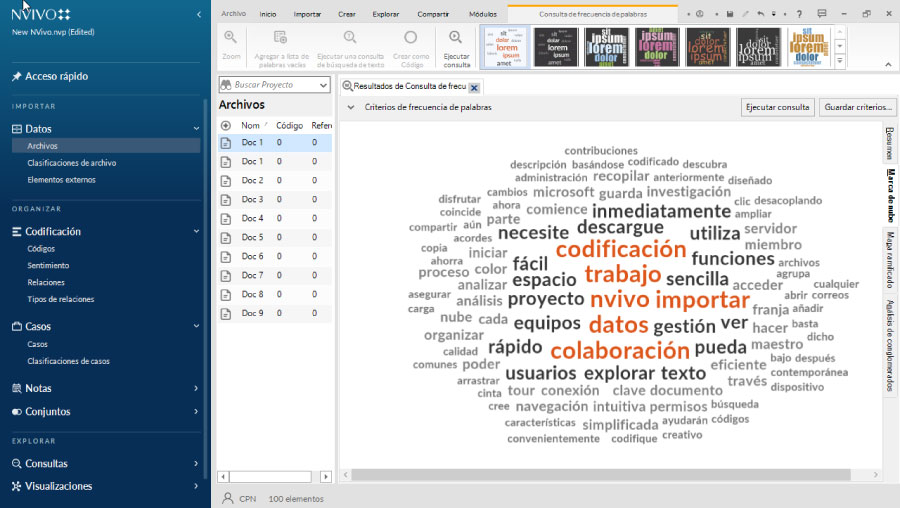Move the style gallery down one row
The height and width of the screenshot is (508, 900).
tap(840, 46)
